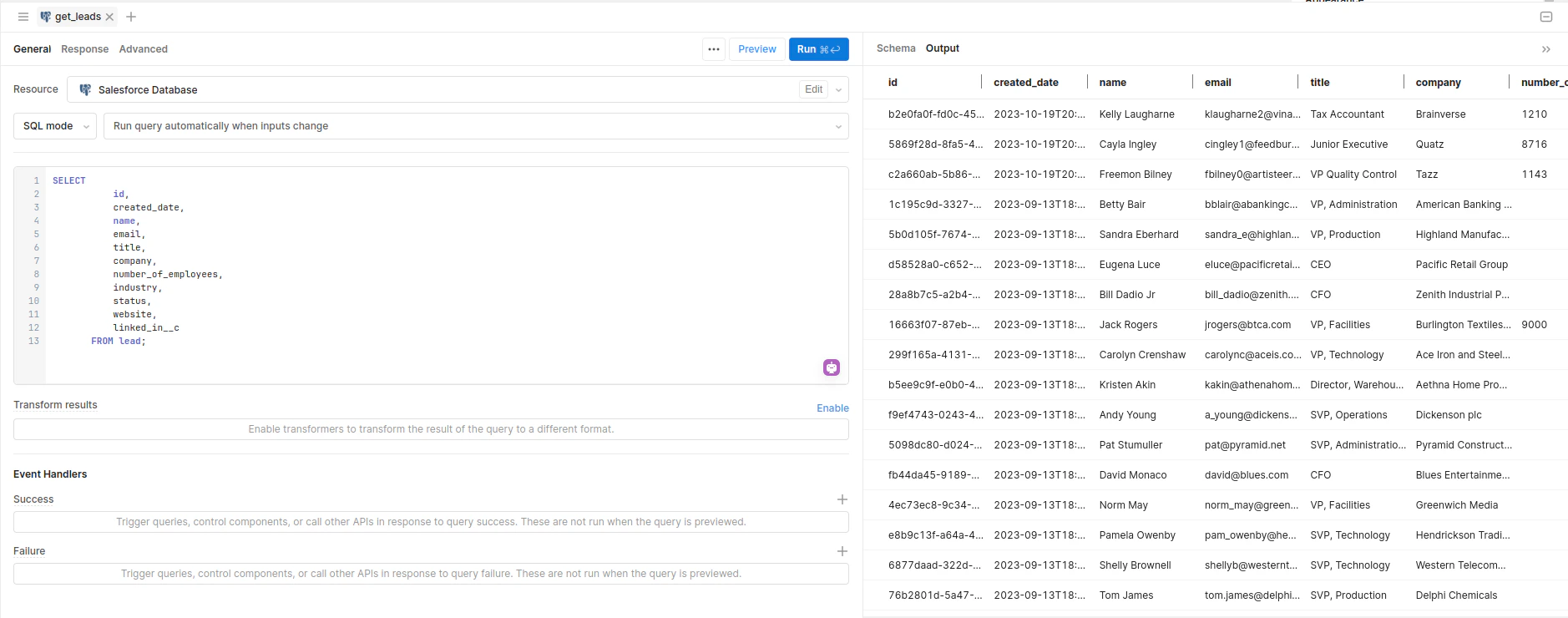Edit the Salesforce Database resource
Screen dimensions: 1568x618
click(814, 89)
